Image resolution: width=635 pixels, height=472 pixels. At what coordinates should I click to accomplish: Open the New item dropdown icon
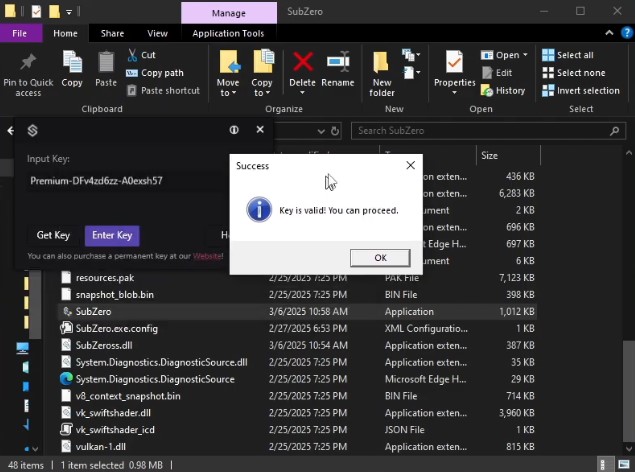[411, 55]
